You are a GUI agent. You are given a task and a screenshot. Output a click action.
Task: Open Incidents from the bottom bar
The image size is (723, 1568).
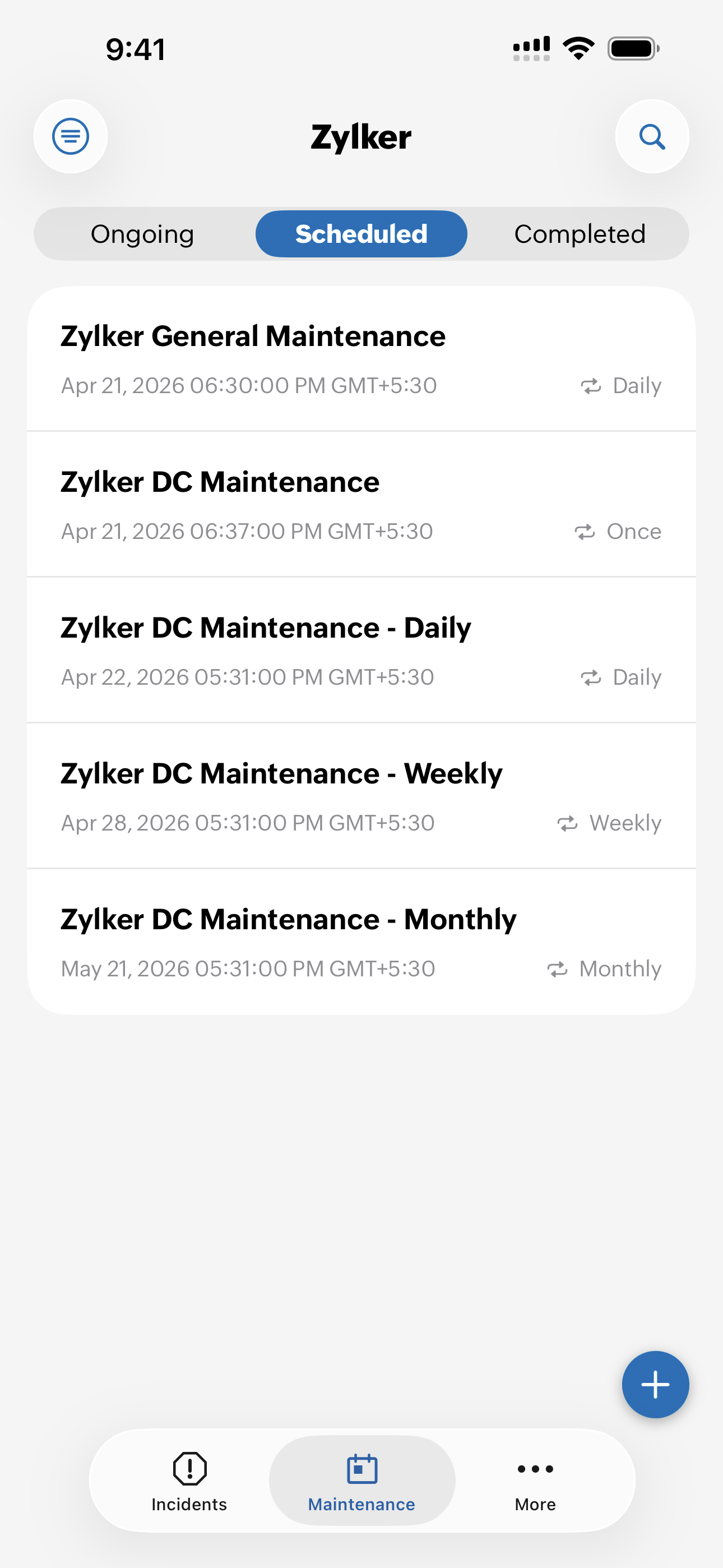pyautogui.click(x=189, y=1481)
